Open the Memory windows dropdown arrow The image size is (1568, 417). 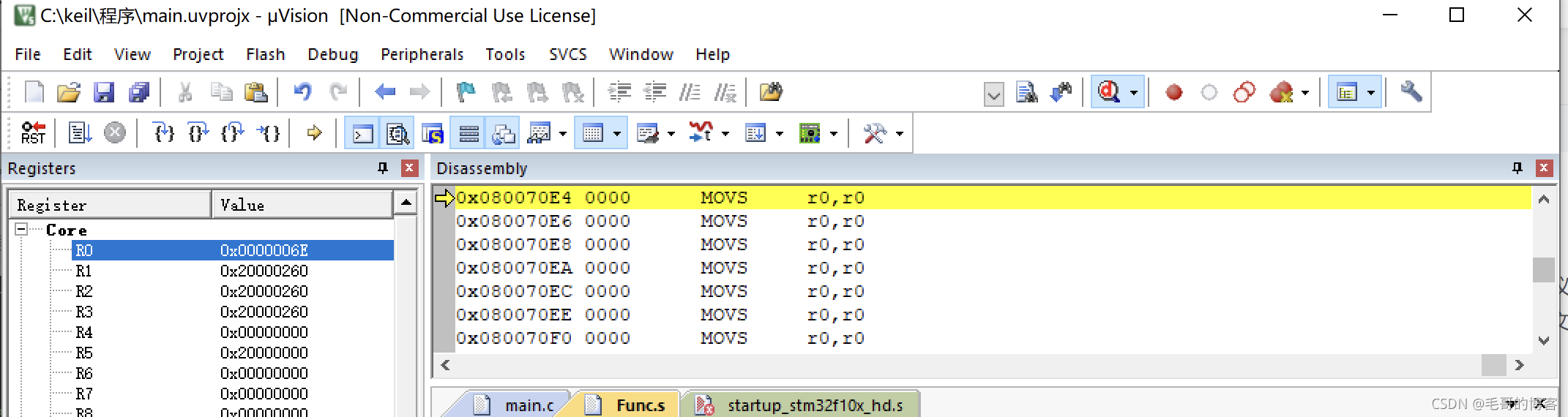point(617,134)
